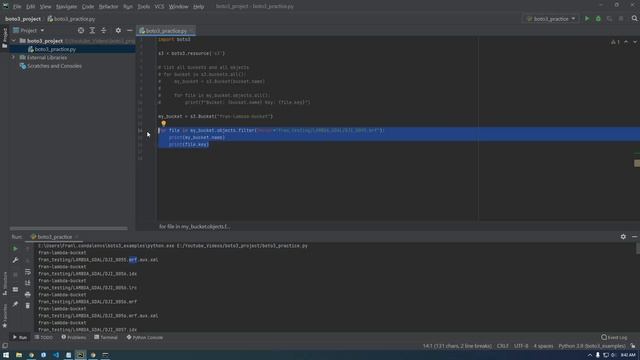This screenshot has height=360, width=640.
Task: Open Search Everywhere magnifier icon
Action: click(635, 19)
